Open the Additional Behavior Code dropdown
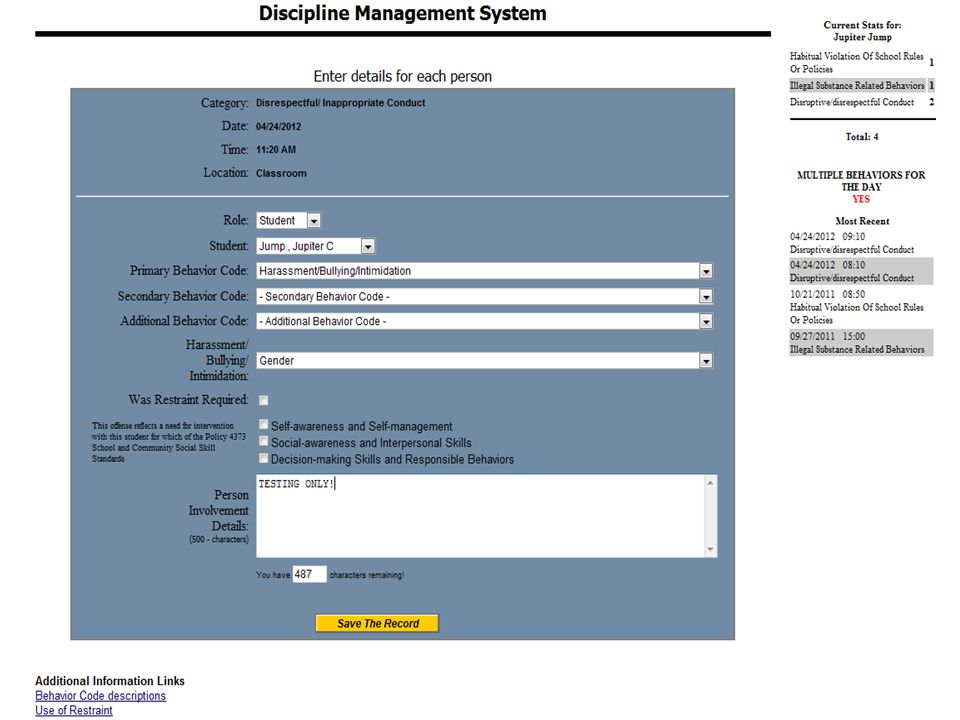Viewport: 960px width, 720px height. pyautogui.click(x=706, y=321)
